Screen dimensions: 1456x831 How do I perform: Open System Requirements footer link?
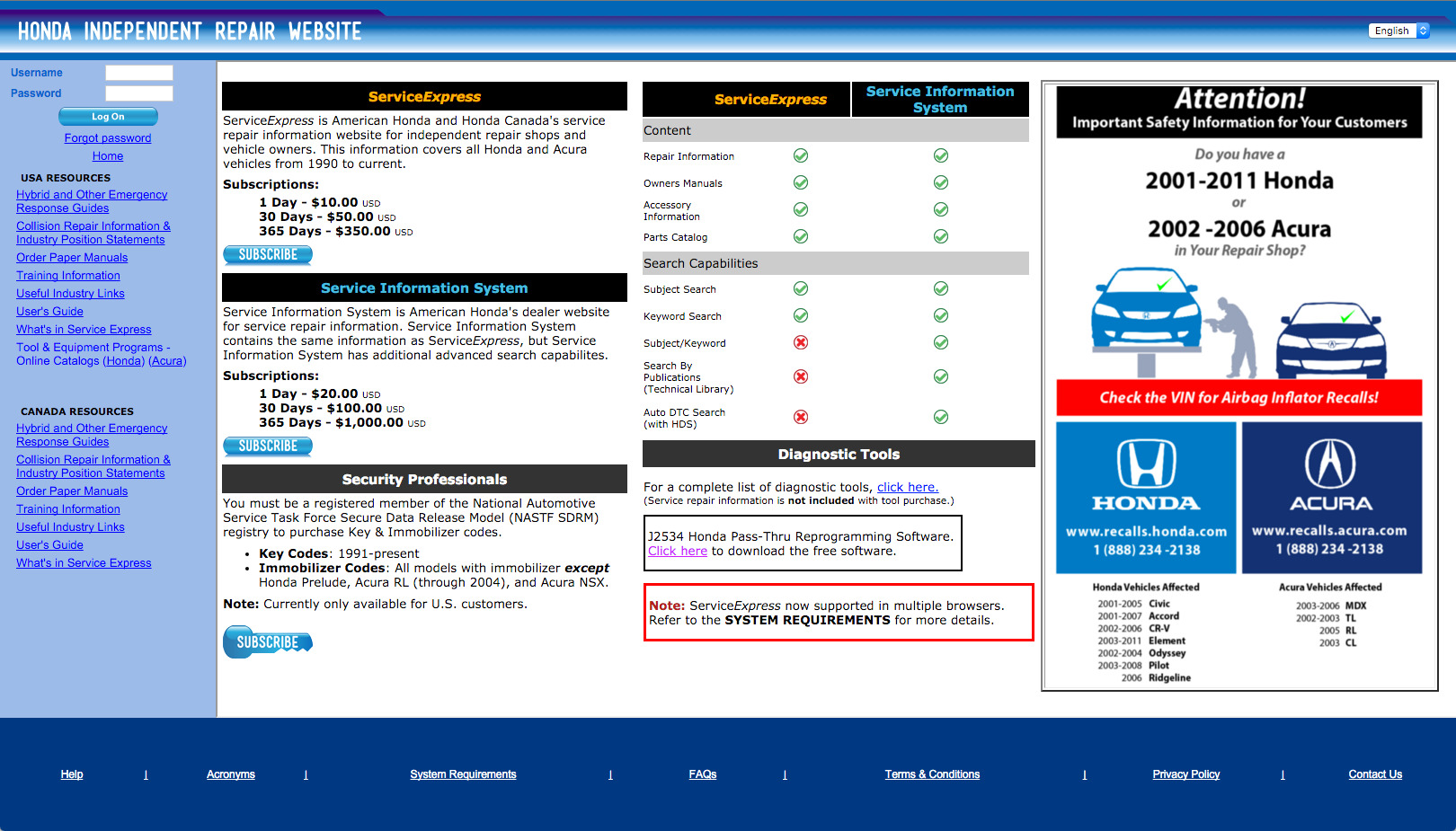click(x=463, y=774)
